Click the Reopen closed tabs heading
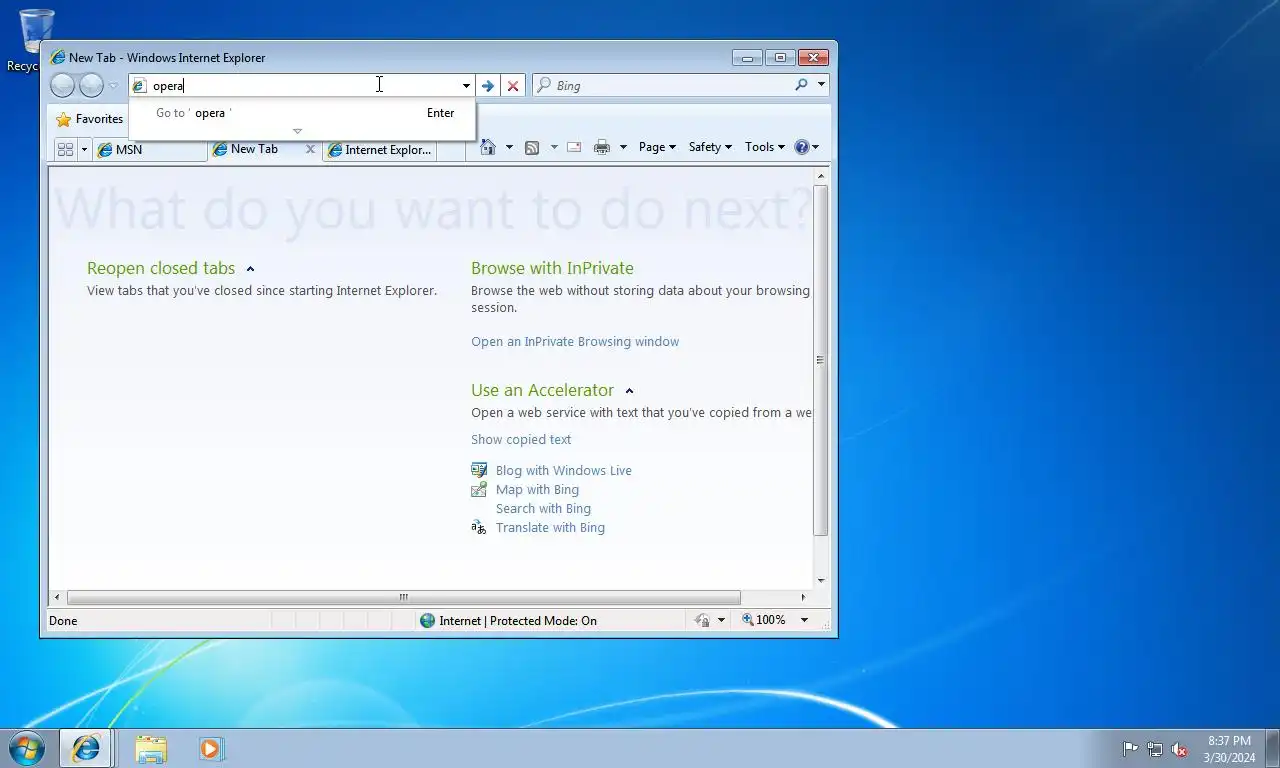The height and width of the screenshot is (768, 1280). [x=161, y=268]
